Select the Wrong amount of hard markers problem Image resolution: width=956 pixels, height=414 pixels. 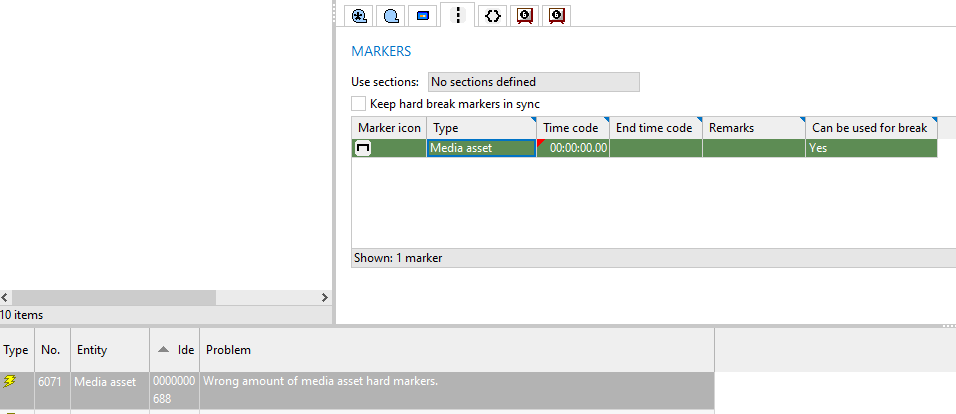[x=321, y=381]
